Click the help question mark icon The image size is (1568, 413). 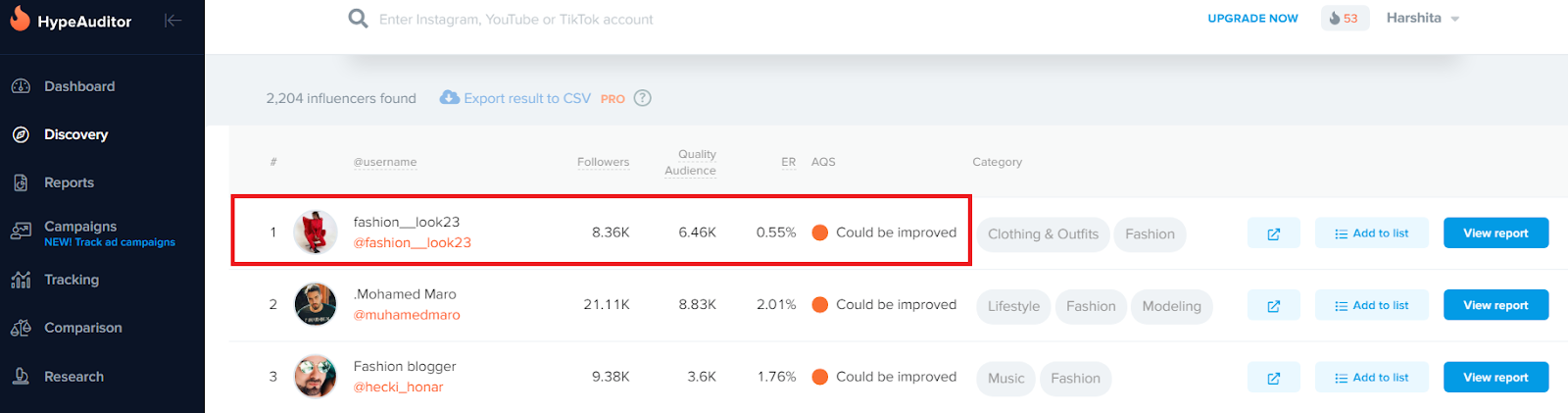[643, 98]
